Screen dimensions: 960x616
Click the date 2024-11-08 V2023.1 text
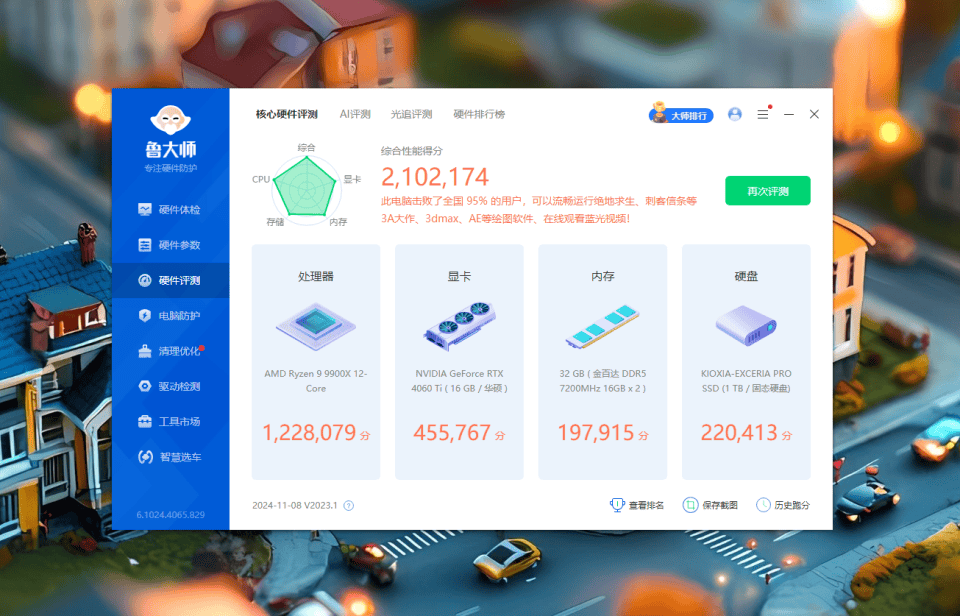tap(294, 506)
